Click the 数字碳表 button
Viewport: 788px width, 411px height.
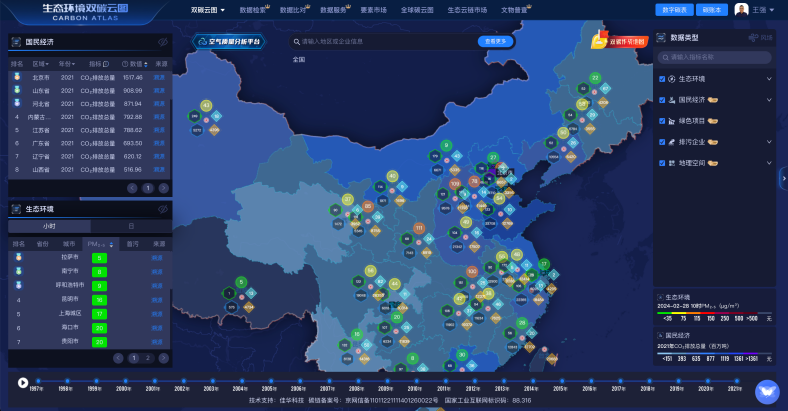click(674, 10)
